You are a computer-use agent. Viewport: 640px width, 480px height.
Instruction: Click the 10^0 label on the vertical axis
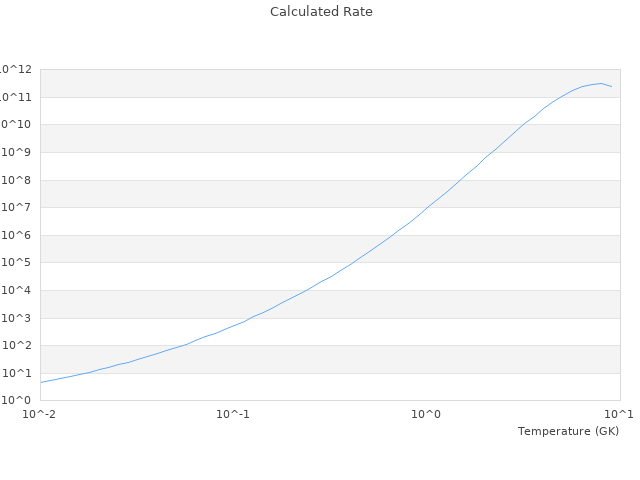tap(20, 400)
